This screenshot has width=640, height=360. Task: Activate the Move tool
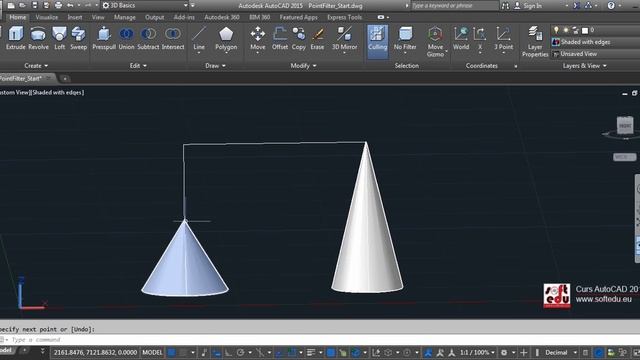[258, 39]
